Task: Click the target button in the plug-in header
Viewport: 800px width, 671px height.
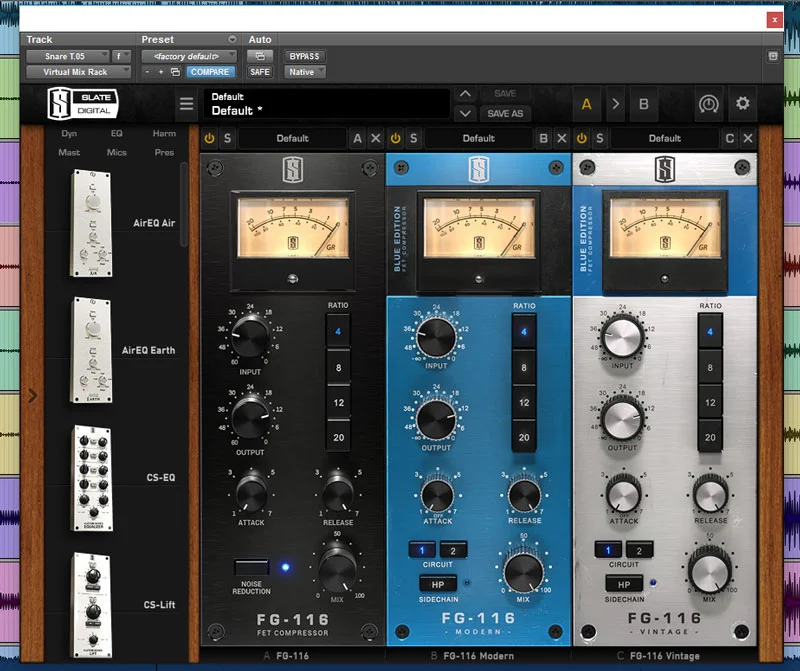Action: pos(773,56)
